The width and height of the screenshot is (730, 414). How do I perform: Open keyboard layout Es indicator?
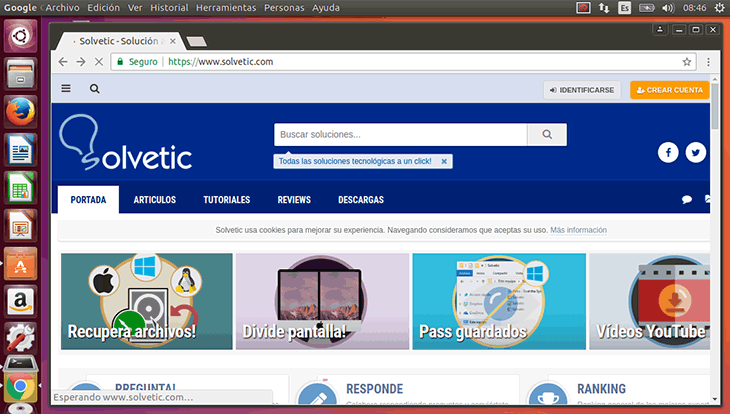(624, 8)
